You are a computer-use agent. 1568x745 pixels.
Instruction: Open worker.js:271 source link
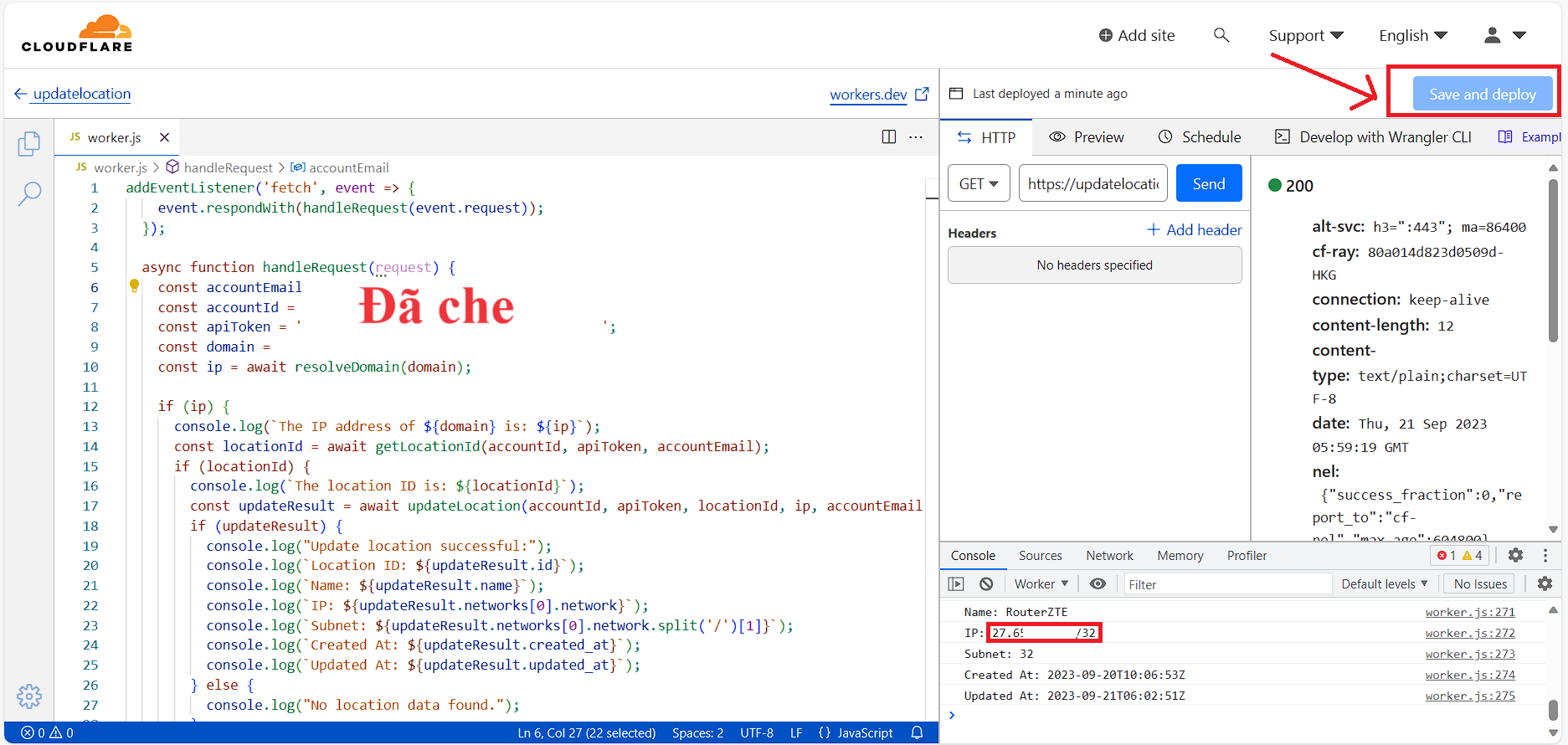[x=1470, y=612]
